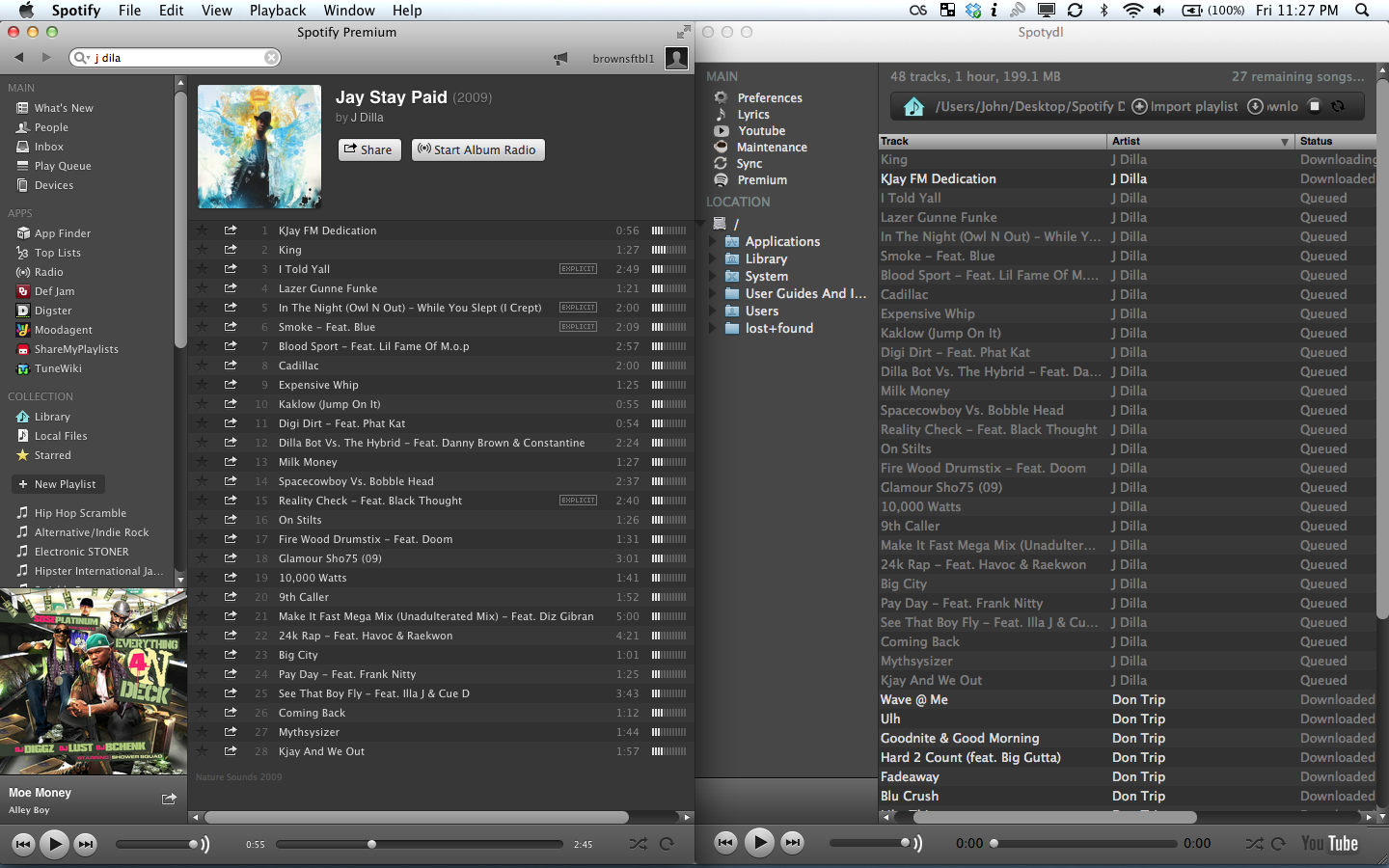Open Devices in Spotify sidebar

53,185
